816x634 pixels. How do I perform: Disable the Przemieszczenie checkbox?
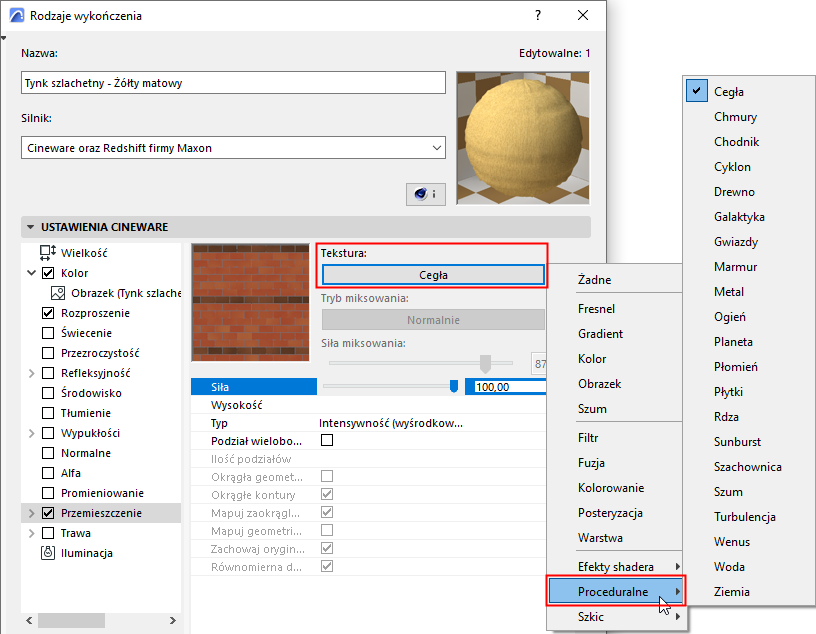pyautogui.click(x=48, y=513)
